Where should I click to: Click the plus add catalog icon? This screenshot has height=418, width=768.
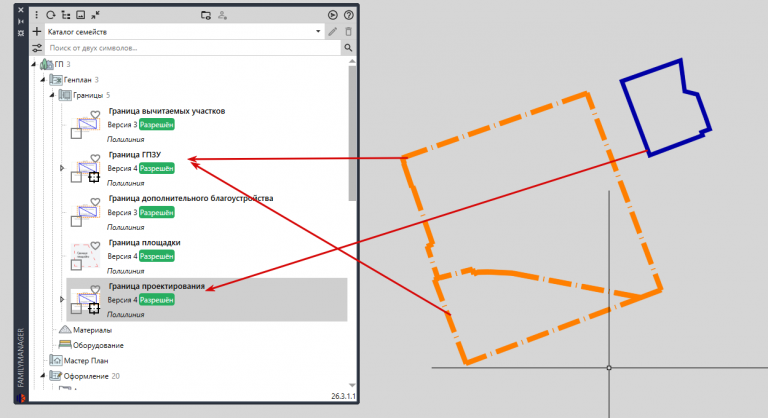37,32
